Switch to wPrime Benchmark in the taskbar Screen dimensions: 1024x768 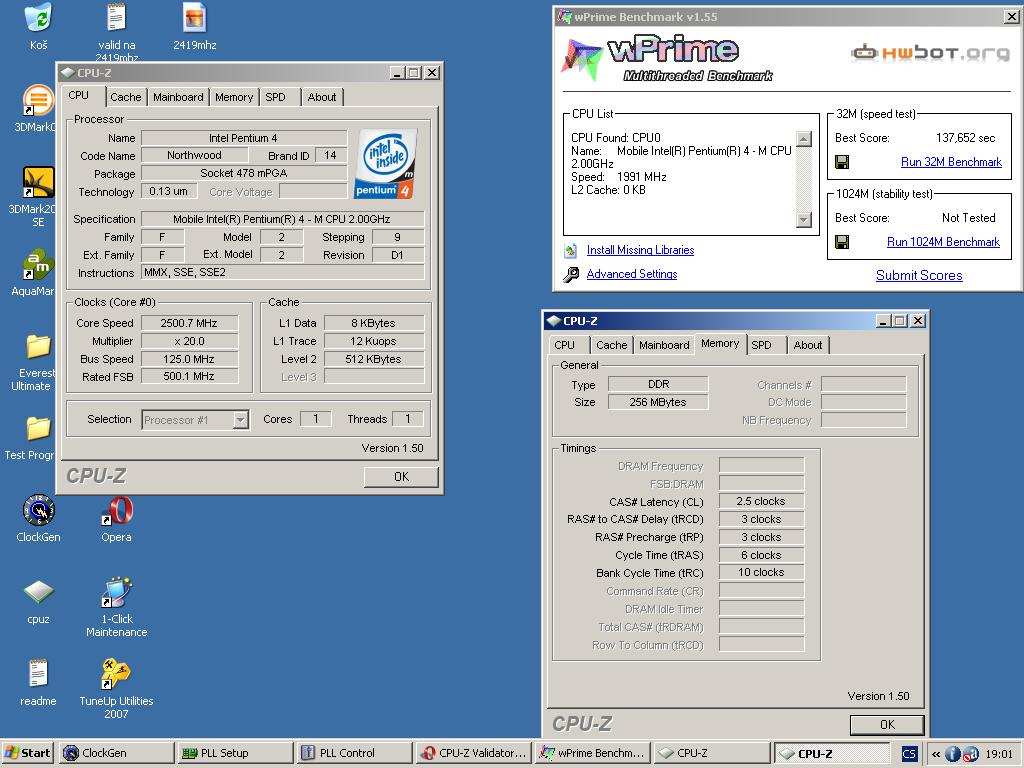pyautogui.click(x=592, y=753)
